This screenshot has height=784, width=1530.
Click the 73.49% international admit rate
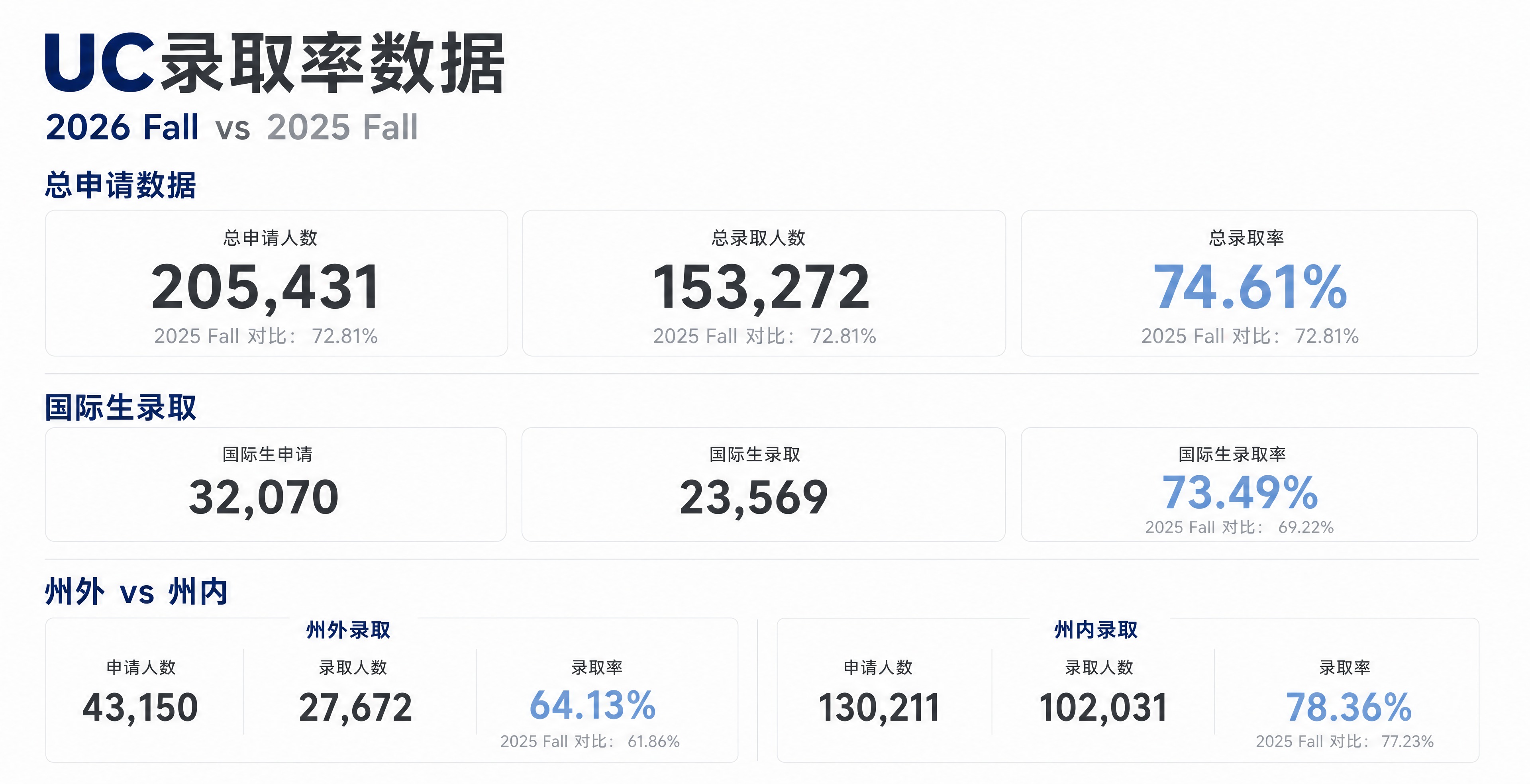point(1240,492)
